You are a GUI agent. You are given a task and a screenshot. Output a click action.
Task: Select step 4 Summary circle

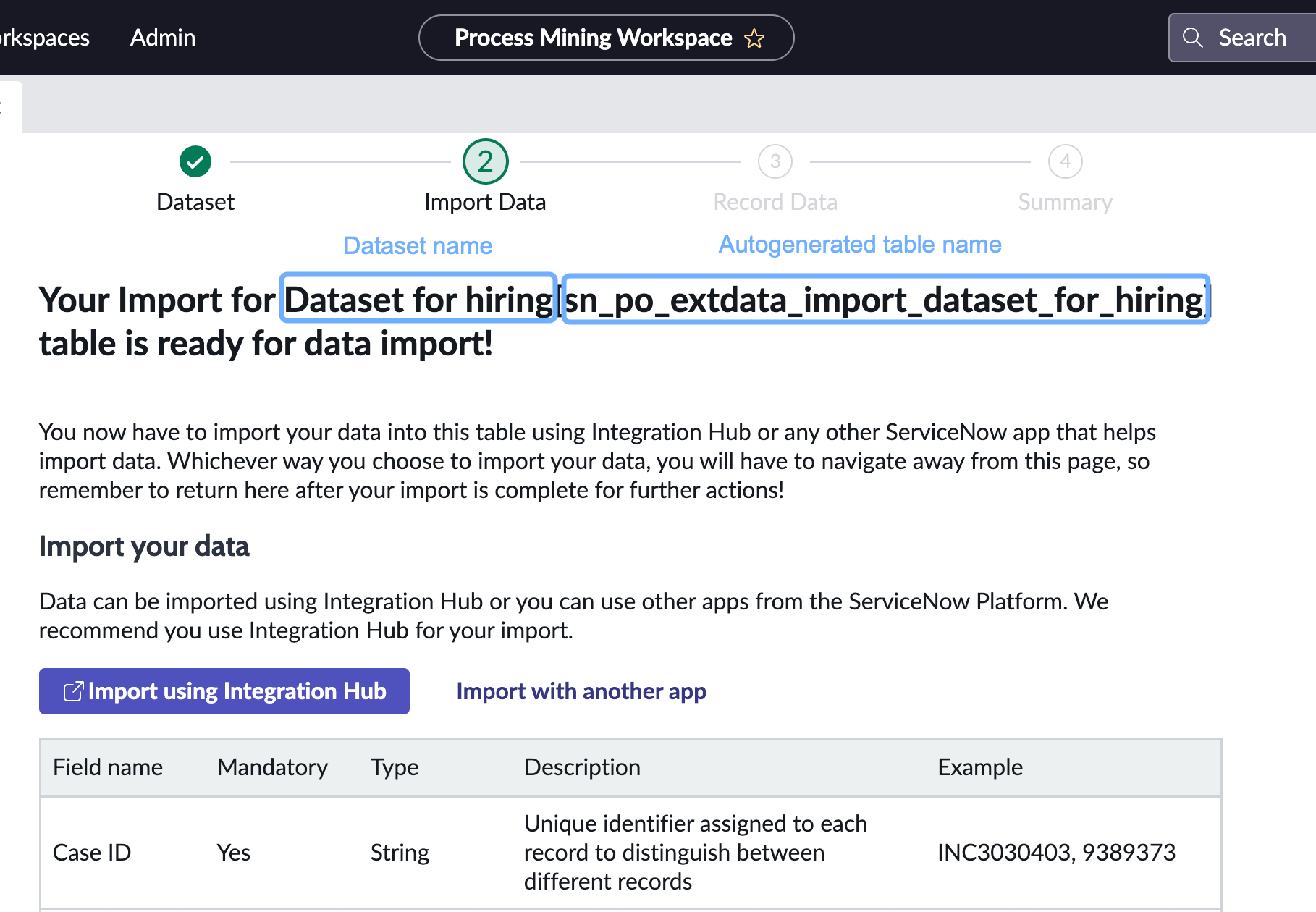click(1065, 161)
